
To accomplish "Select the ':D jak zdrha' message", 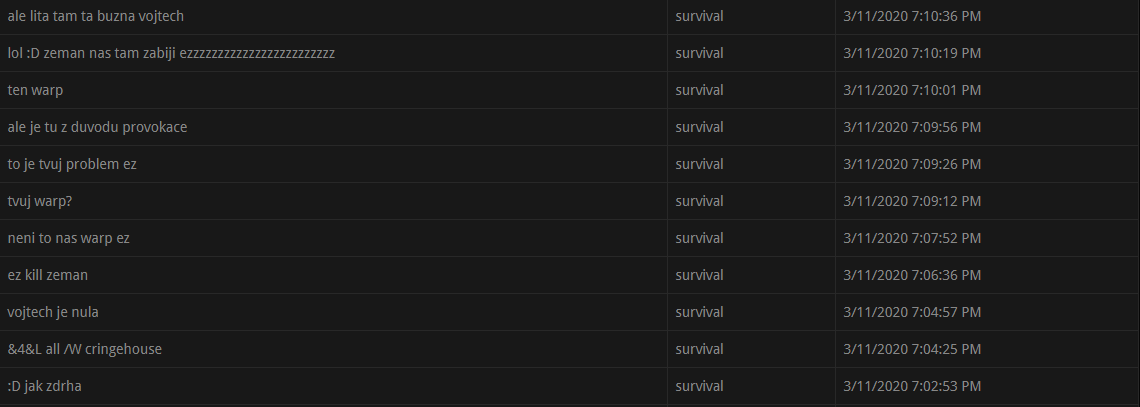I will click(44, 387).
